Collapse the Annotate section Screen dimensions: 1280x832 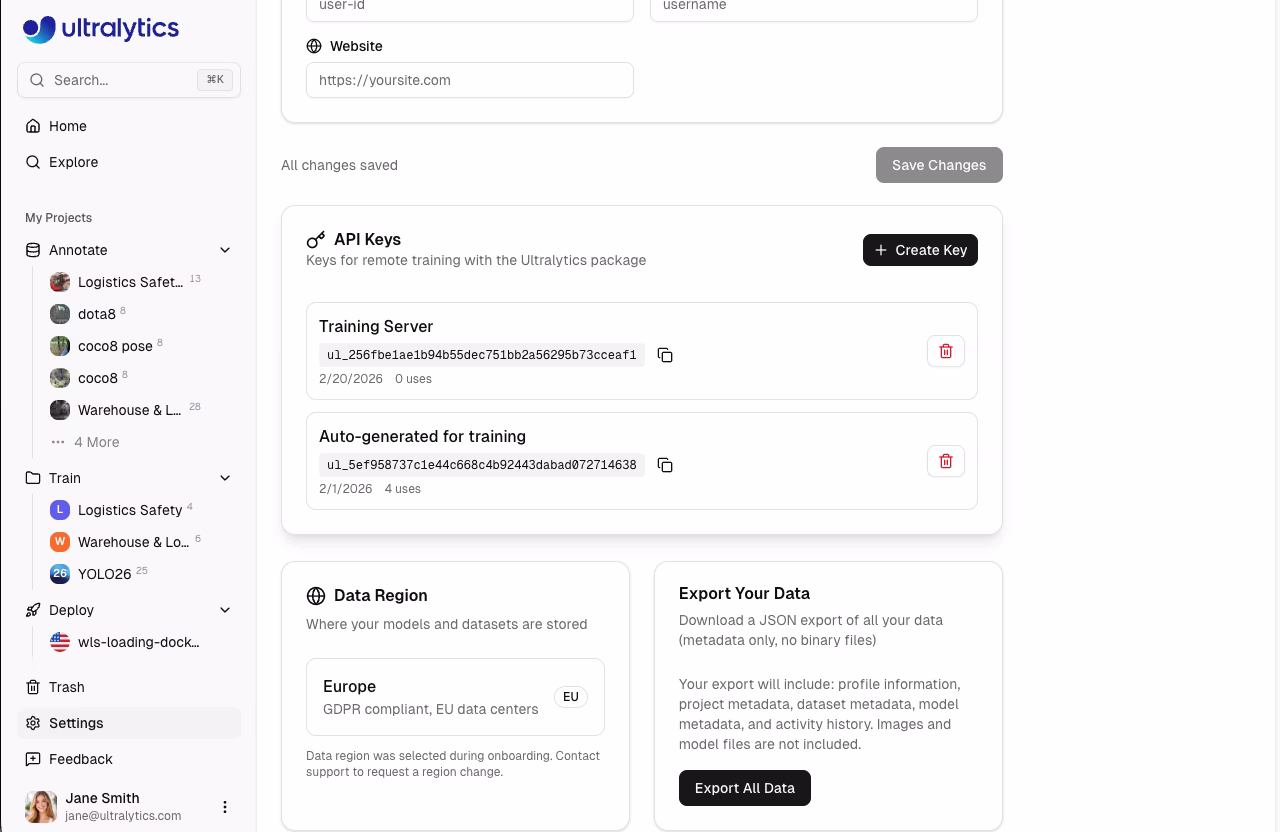225,250
